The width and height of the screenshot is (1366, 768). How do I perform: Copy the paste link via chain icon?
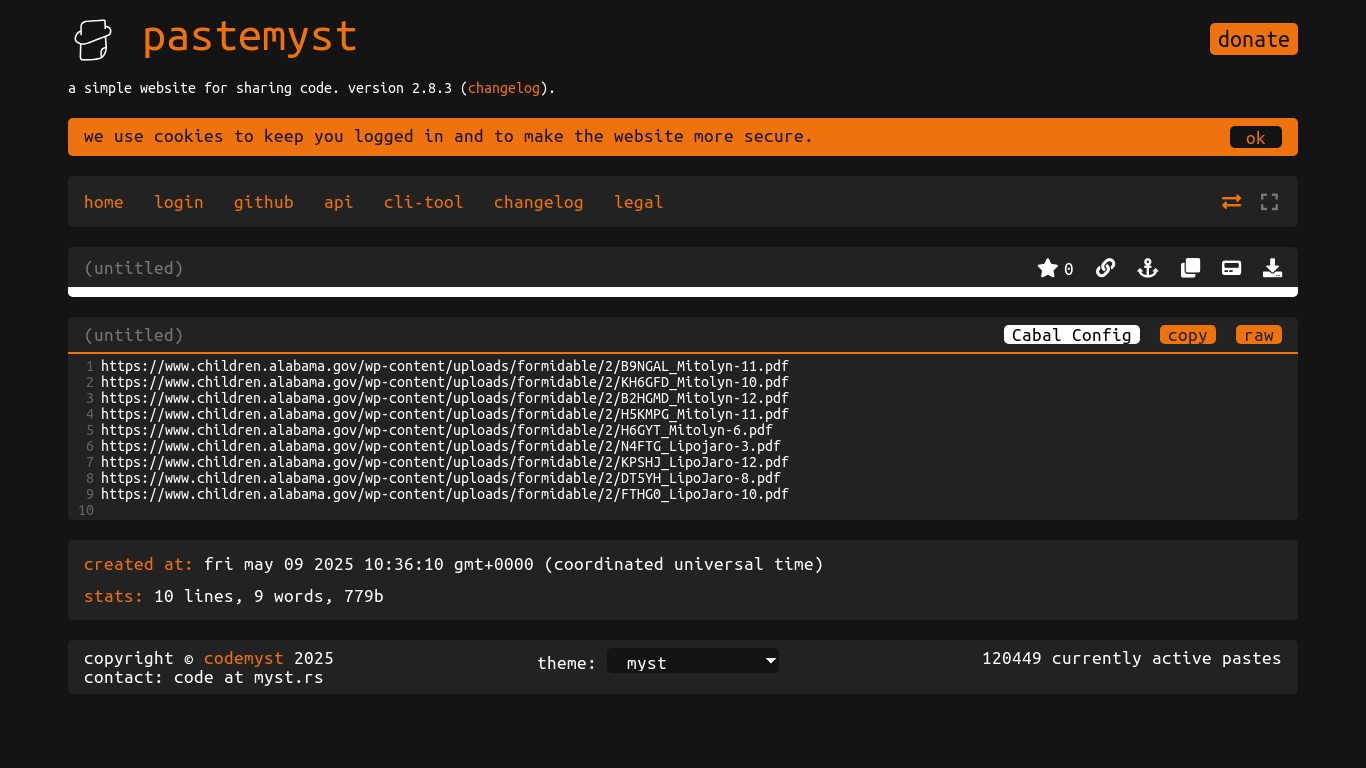pyautogui.click(x=1105, y=268)
